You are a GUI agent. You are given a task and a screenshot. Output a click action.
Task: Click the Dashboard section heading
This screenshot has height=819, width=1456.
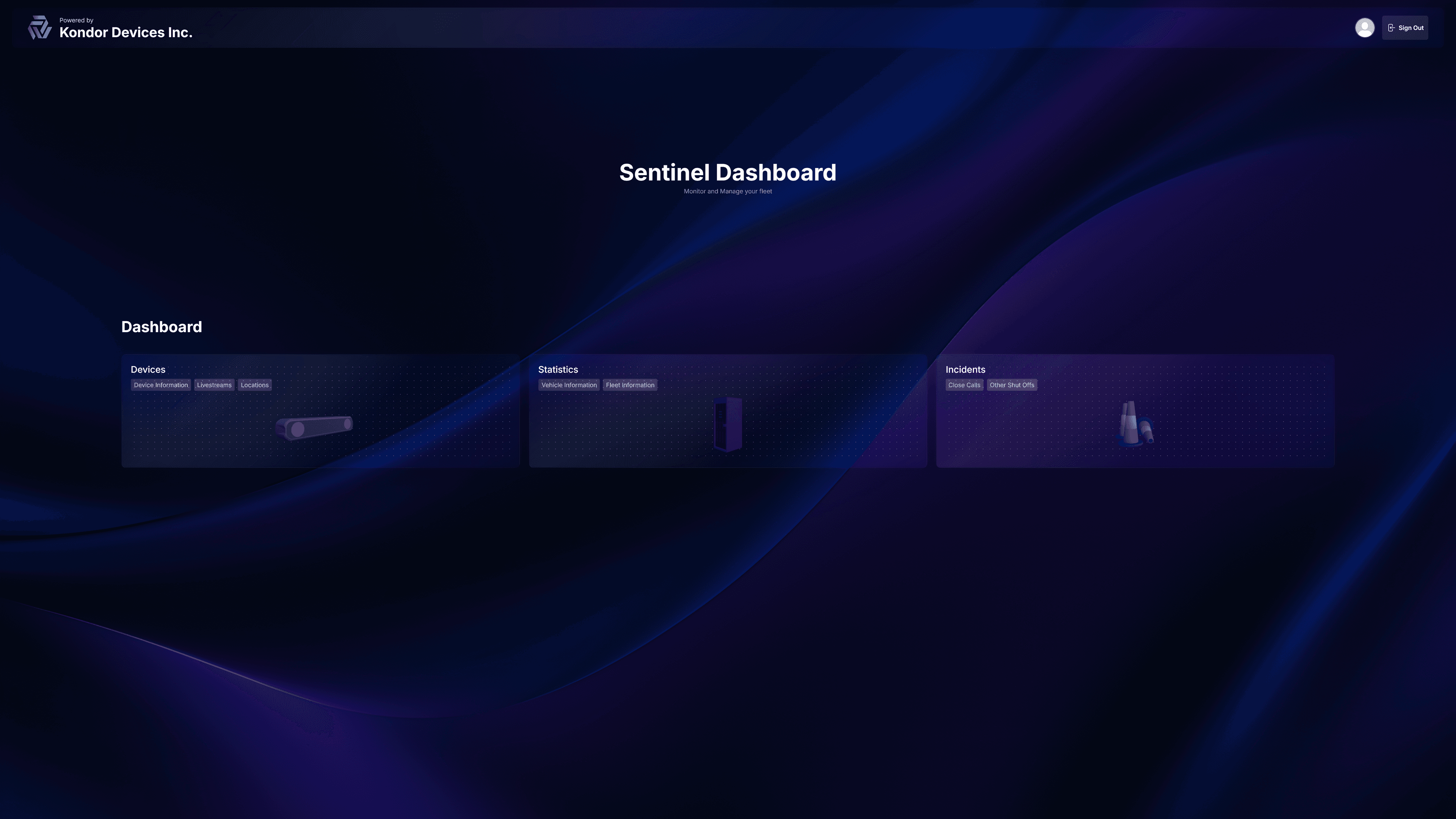(162, 327)
